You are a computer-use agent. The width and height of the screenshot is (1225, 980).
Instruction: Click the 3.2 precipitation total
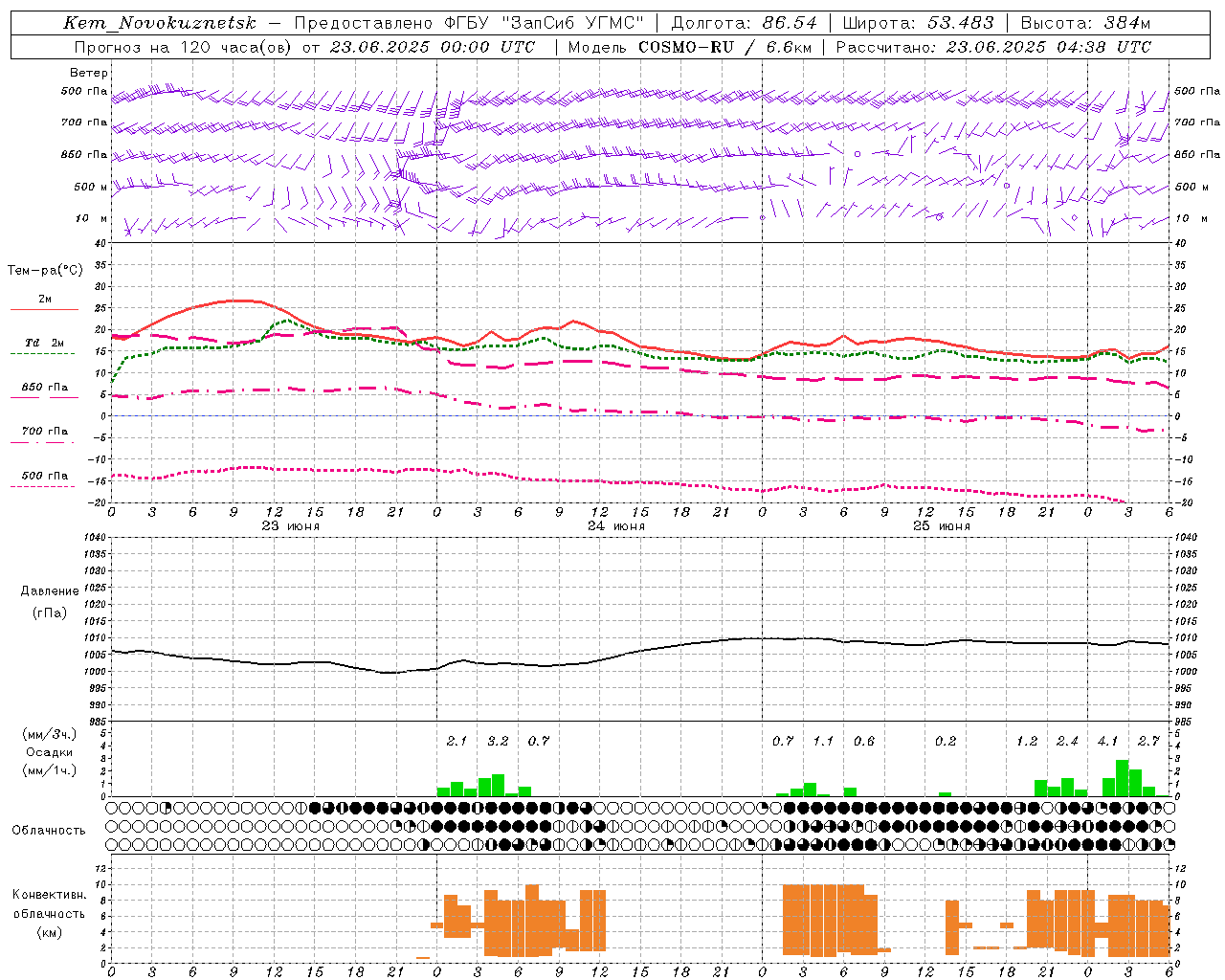[498, 741]
